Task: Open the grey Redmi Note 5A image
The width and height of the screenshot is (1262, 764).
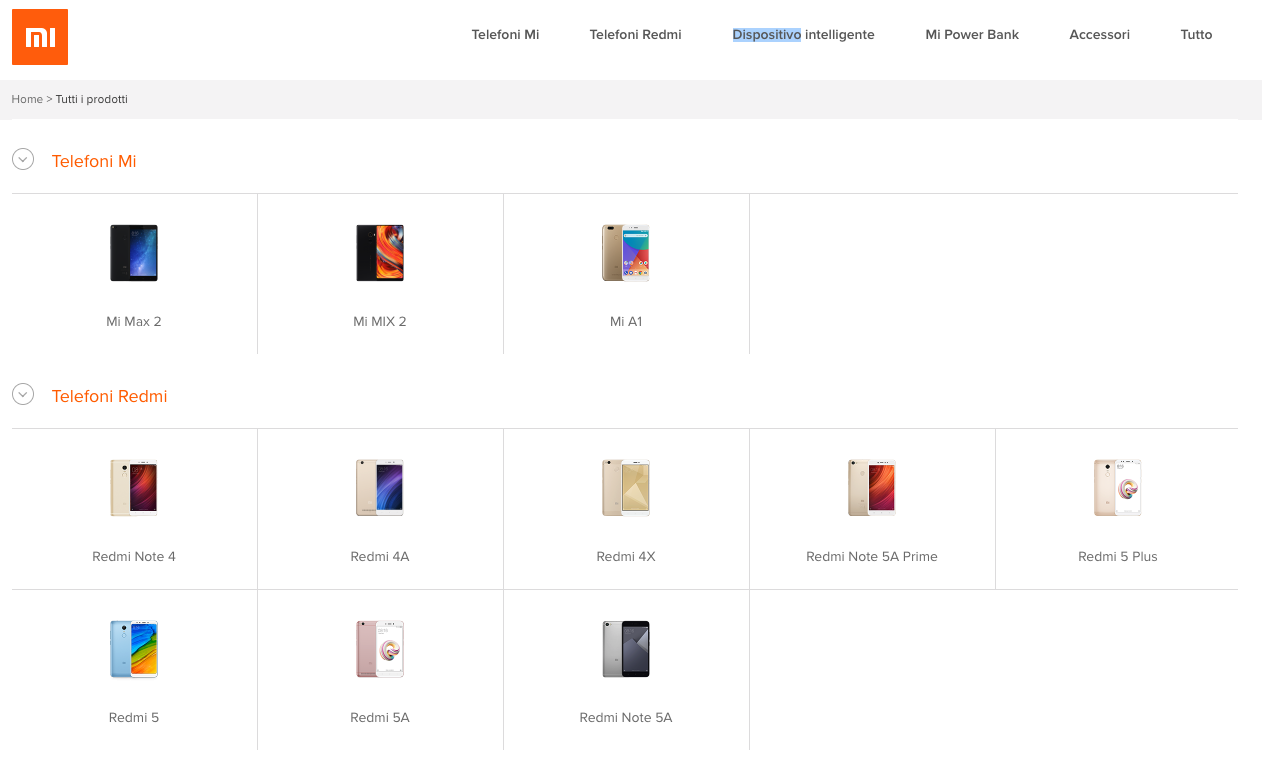Action: (626, 649)
